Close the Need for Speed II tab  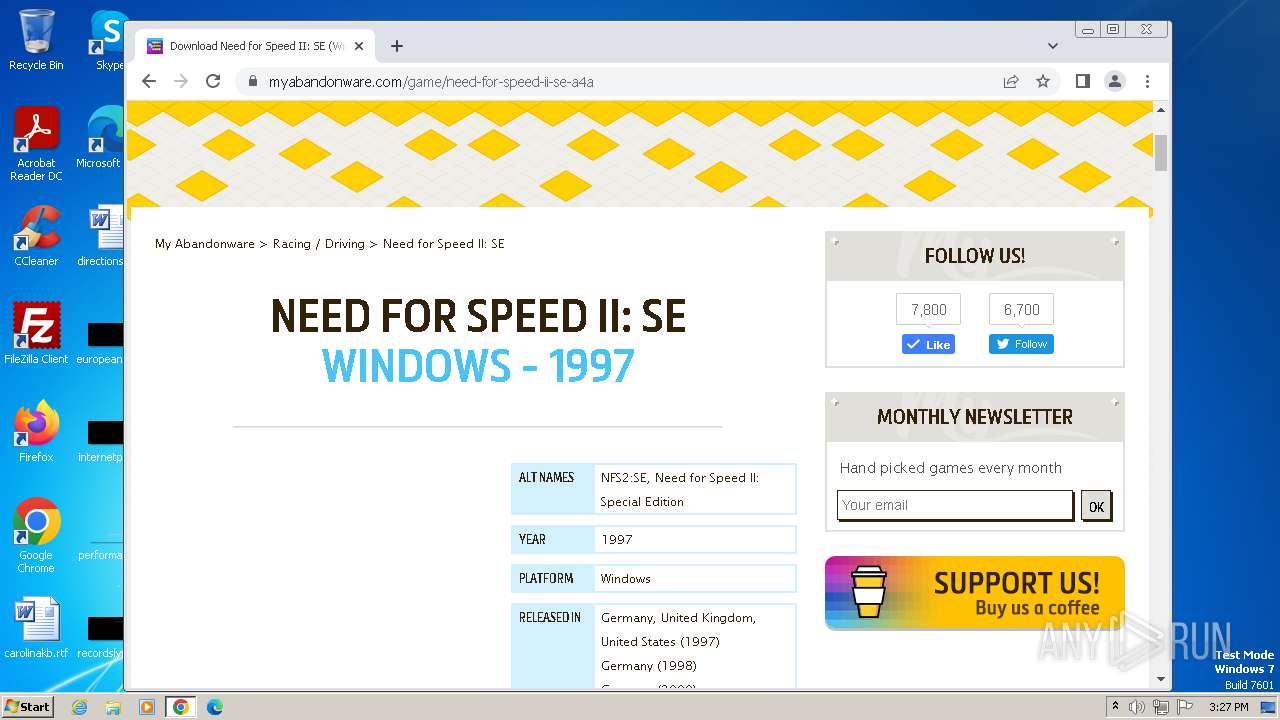[359, 46]
